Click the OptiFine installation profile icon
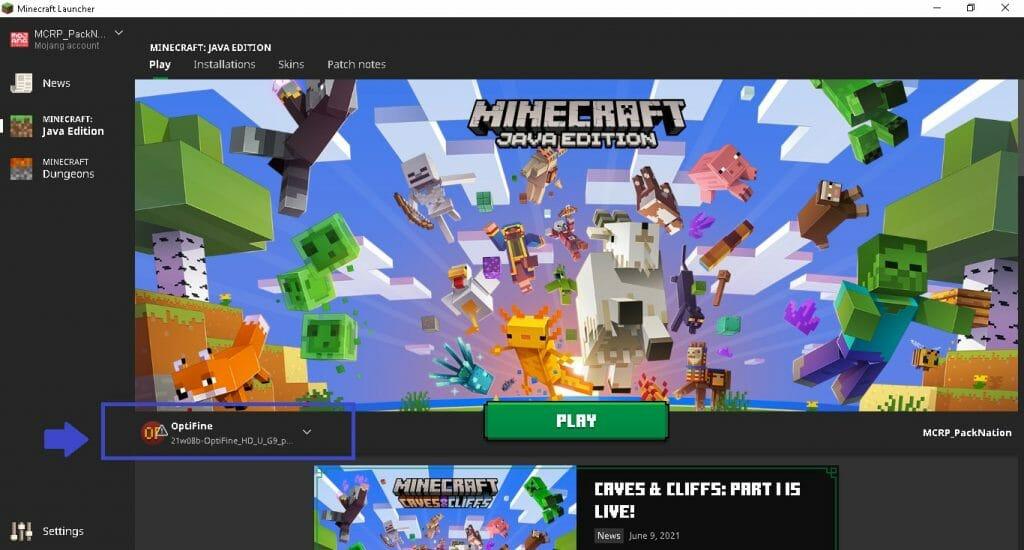The image size is (1024, 550). [x=153, y=432]
